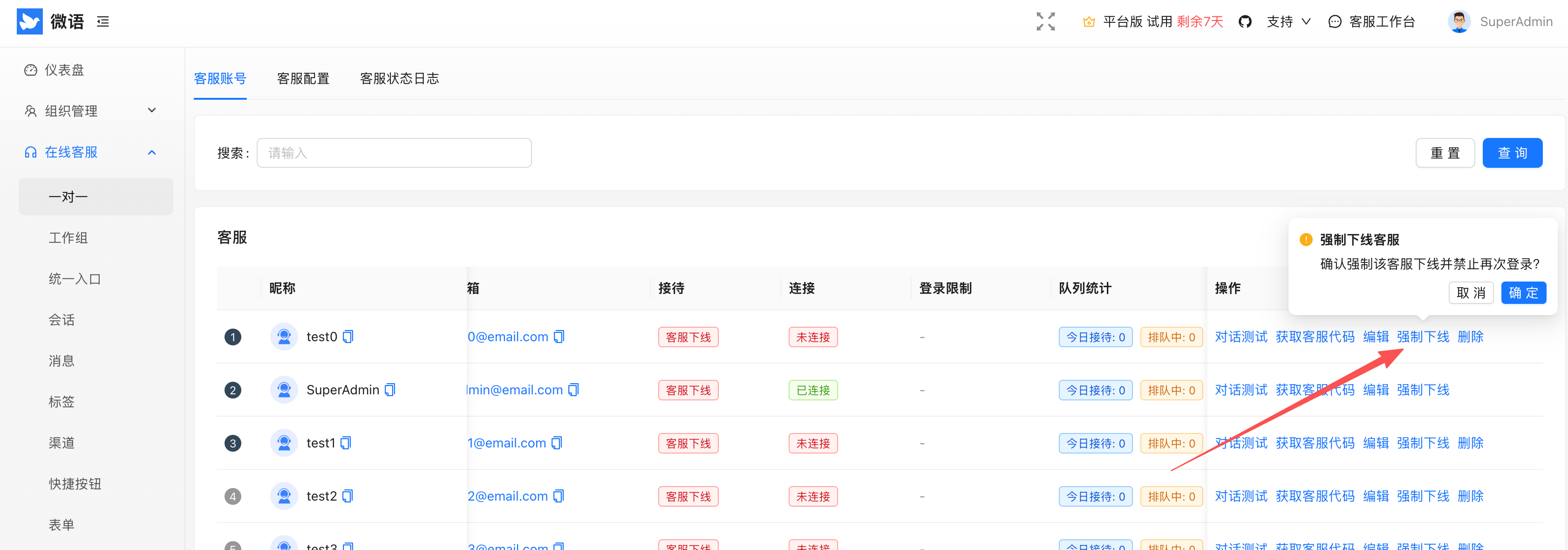Click the fullscreen expand icon
Image resolution: width=1568 pixels, height=550 pixels.
(x=1045, y=22)
